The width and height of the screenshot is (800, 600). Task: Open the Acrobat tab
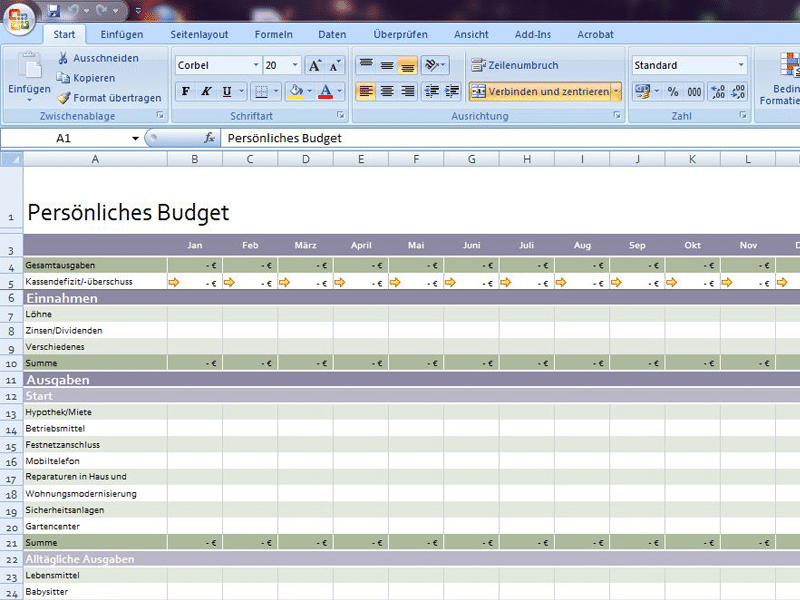(595, 35)
